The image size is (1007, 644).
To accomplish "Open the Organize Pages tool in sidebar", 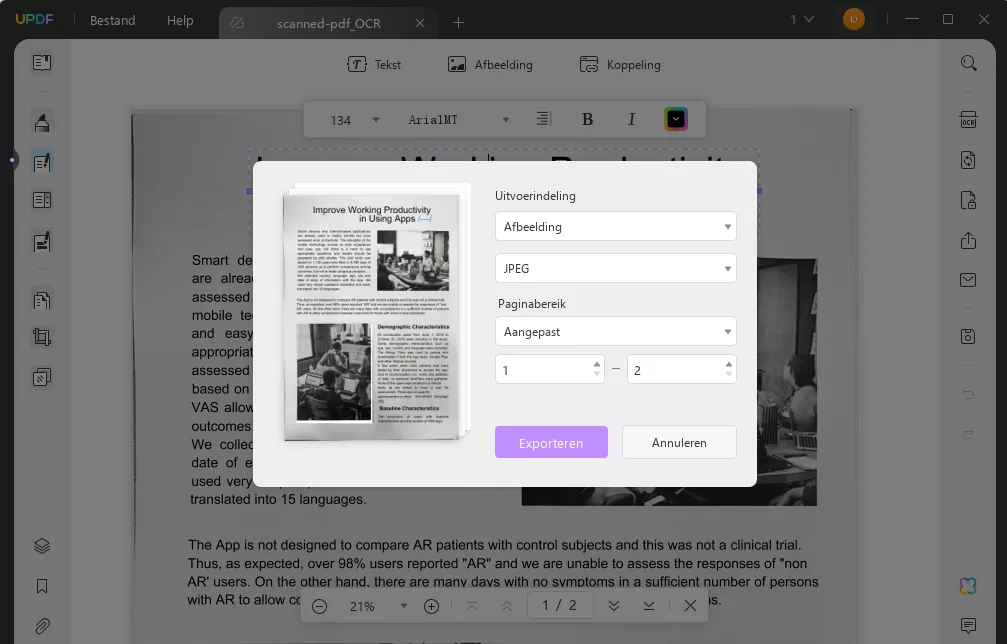I will click(x=42, y=300).
